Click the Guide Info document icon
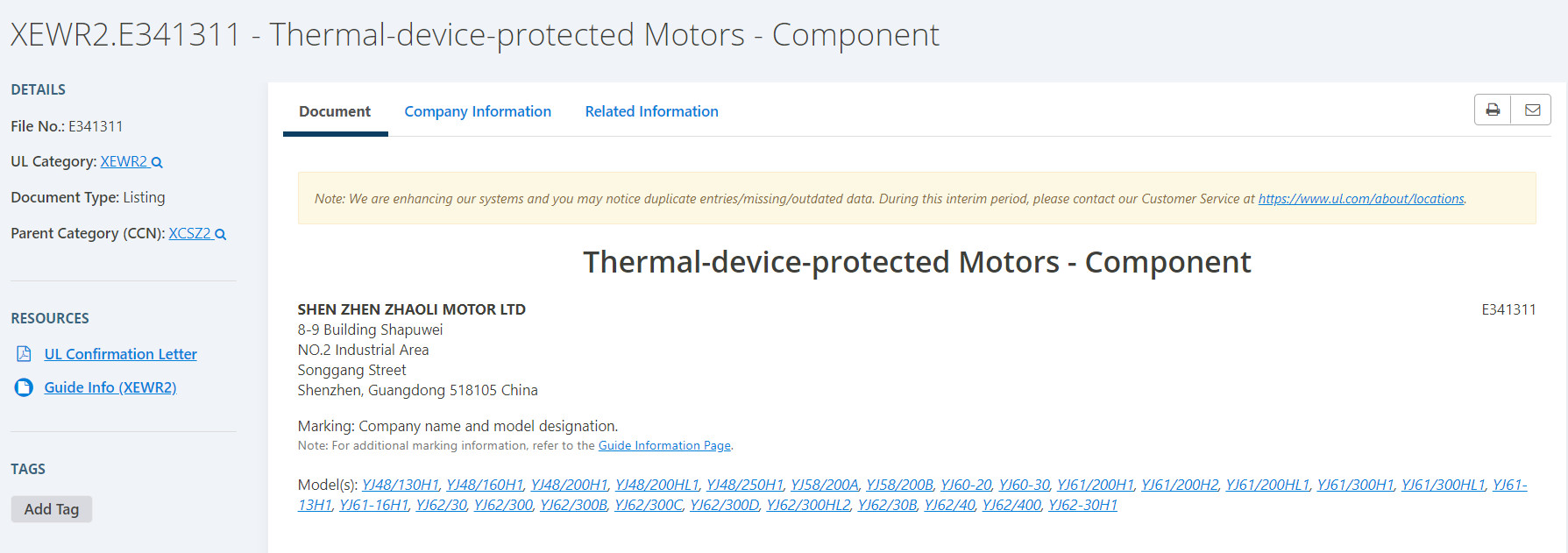Image resolution: width=1568 pixels, height=553 pixels. coord(25,387)
